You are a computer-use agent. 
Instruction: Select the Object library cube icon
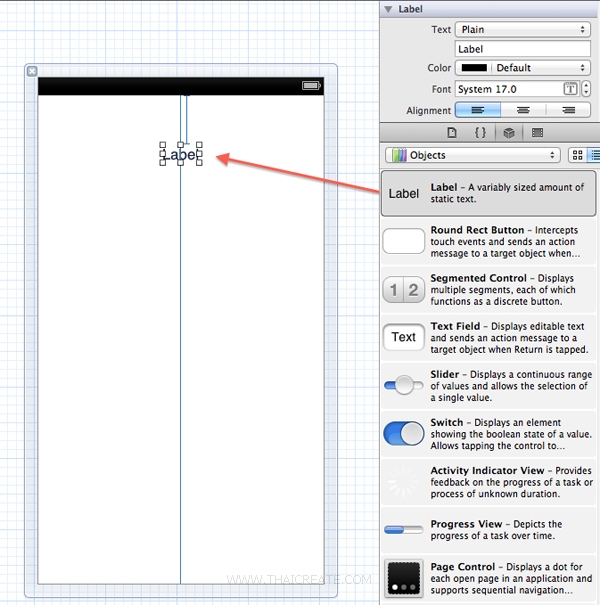click(x=508, y=132)
